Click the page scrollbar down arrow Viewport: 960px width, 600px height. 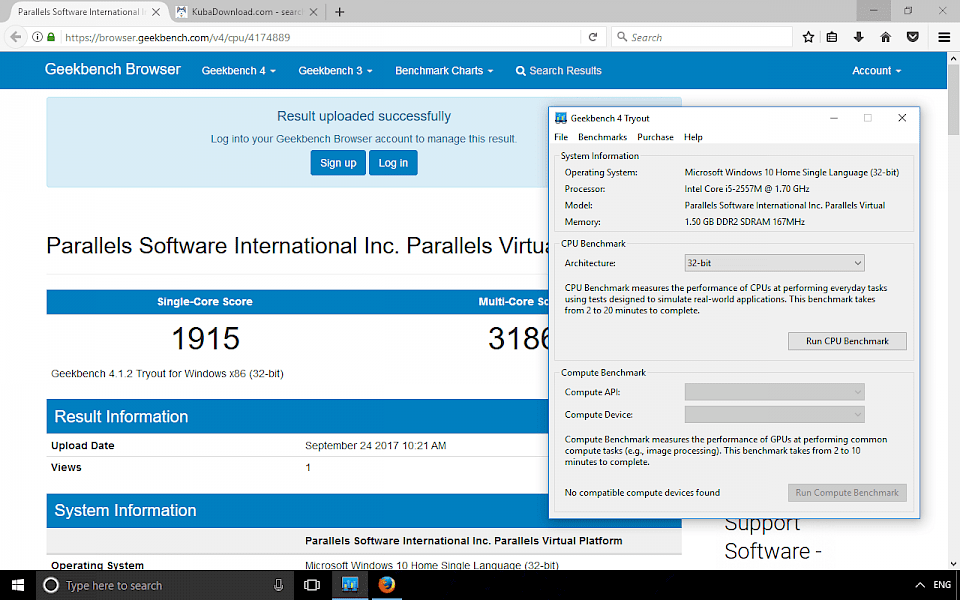954,564
